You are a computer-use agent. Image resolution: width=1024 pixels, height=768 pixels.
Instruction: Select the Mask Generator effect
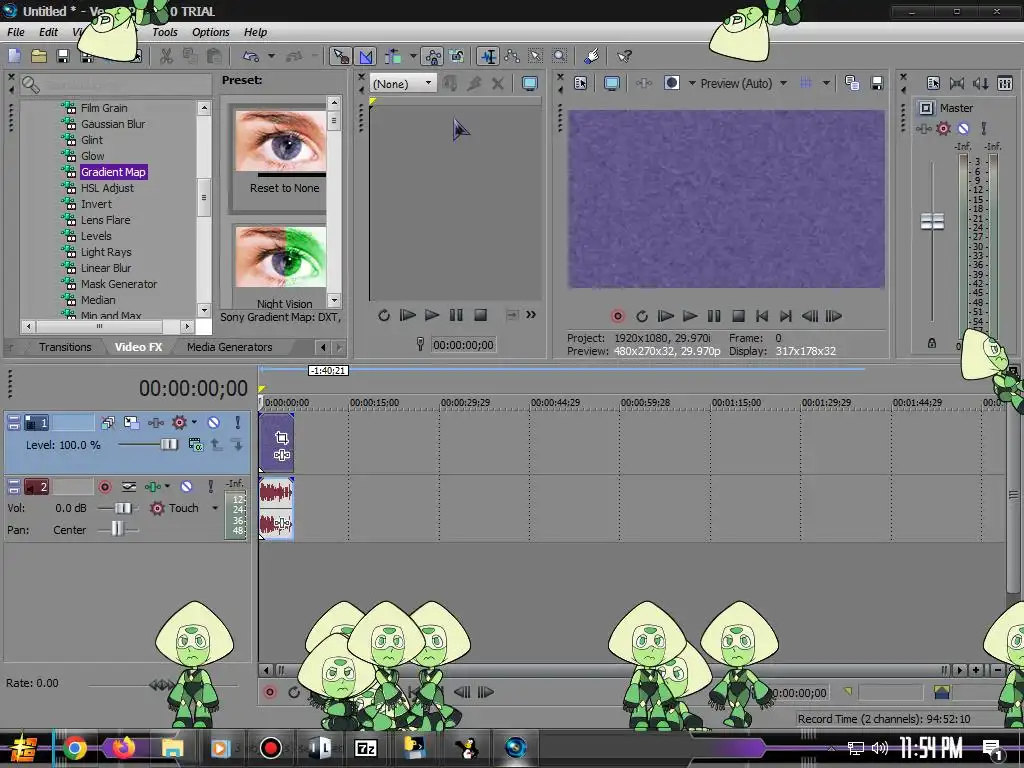tap(119, 284)
